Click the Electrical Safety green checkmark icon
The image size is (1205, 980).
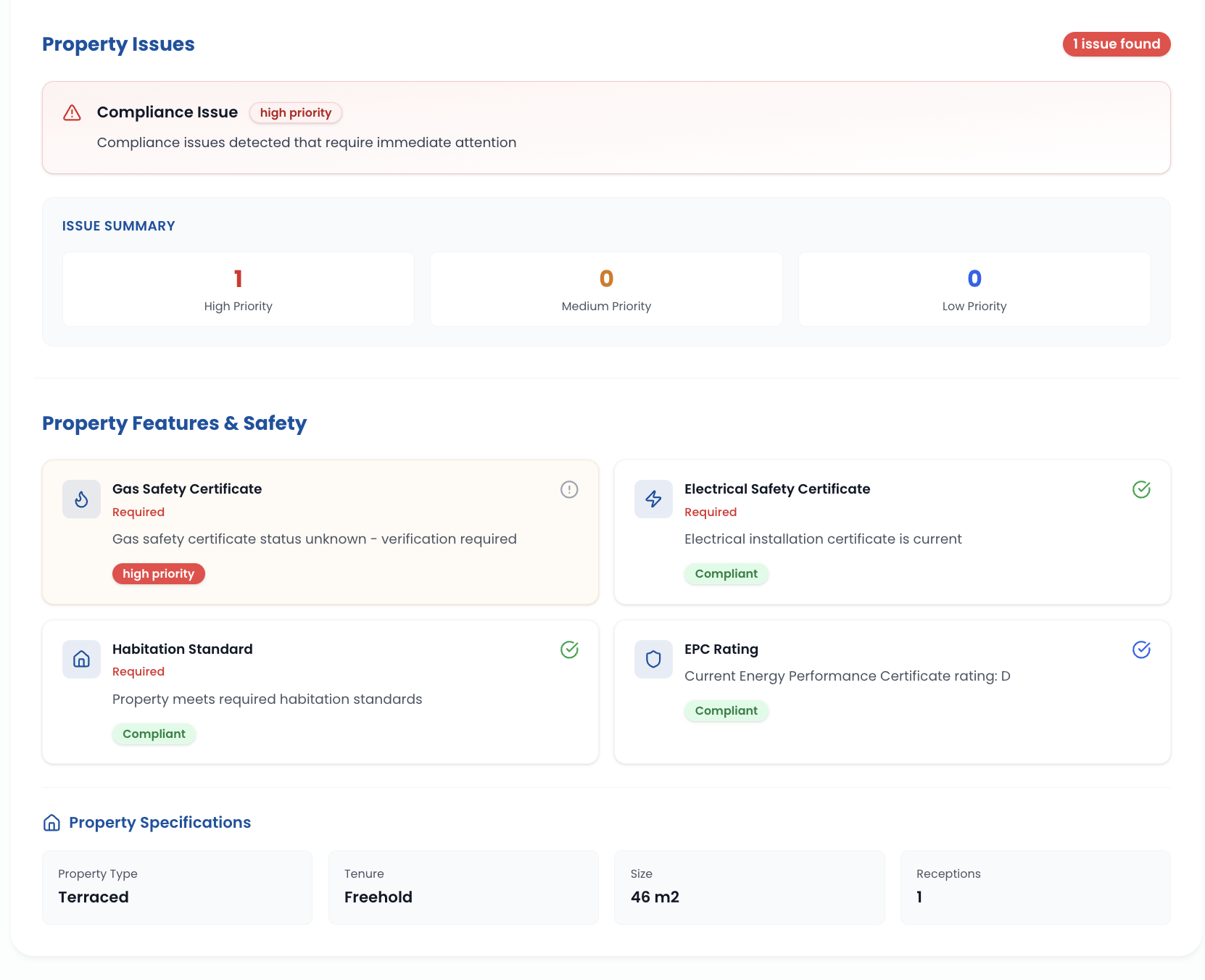coord(1141,490)
